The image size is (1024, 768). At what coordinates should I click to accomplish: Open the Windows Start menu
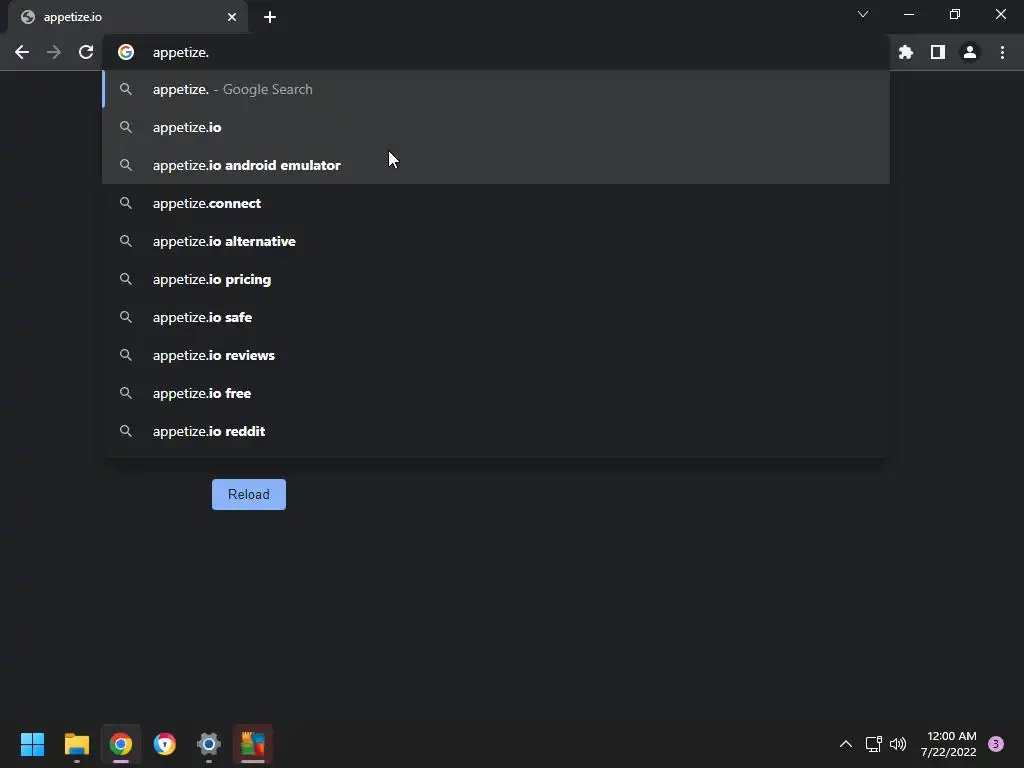[32, 744]
